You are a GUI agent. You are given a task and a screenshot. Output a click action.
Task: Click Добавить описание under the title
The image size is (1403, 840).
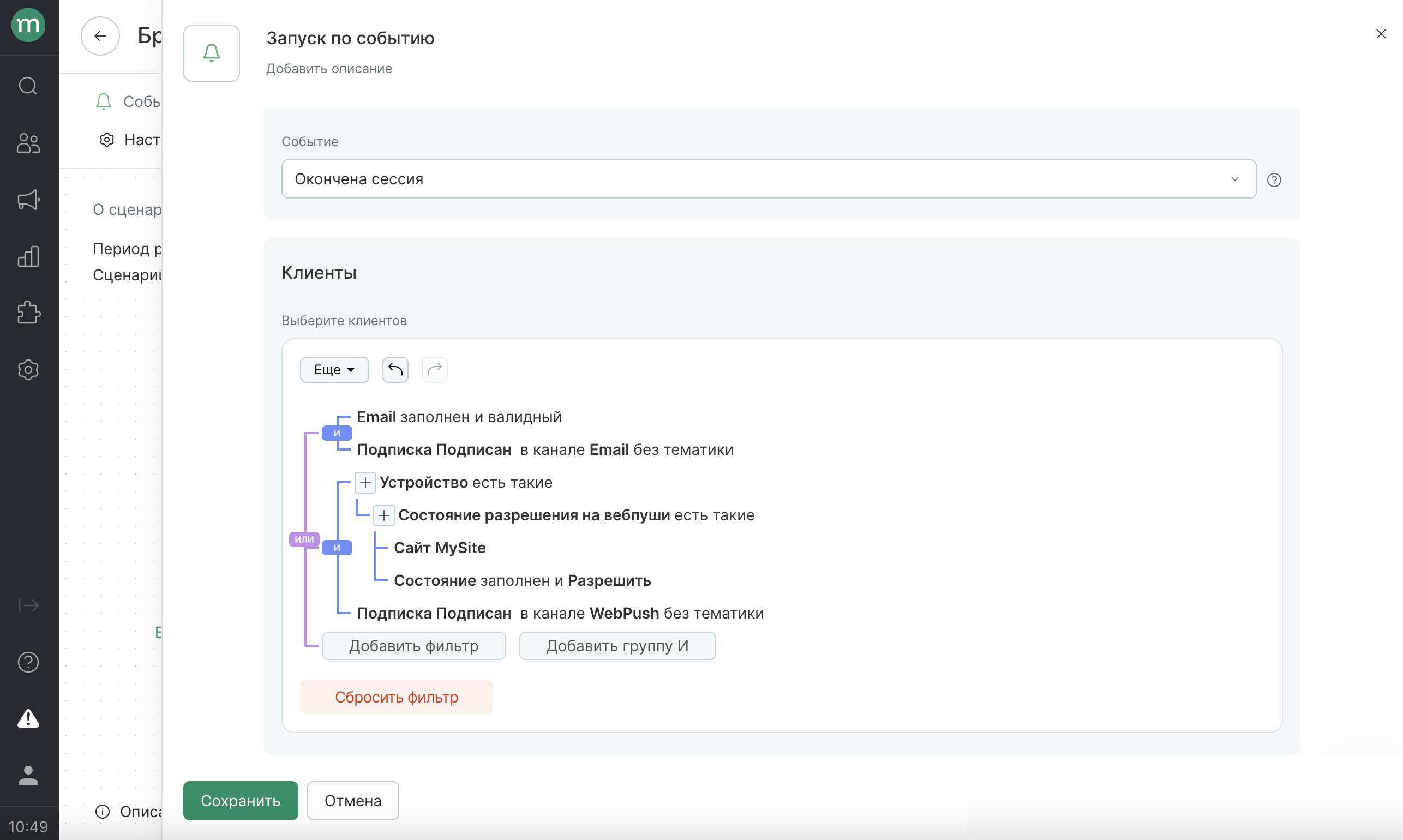click(329, 69)
